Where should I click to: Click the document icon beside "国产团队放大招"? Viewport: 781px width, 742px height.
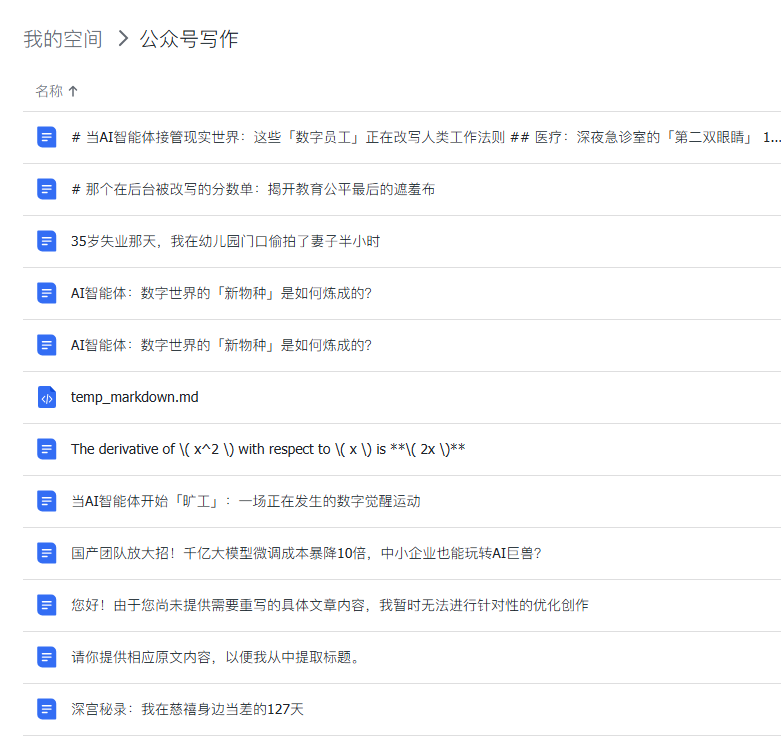click(47, 553)
